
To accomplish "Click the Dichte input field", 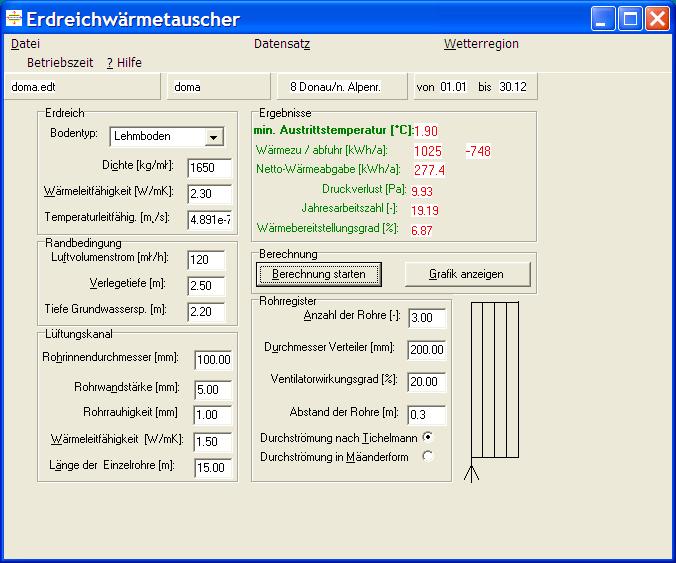I will click(209, 167).
